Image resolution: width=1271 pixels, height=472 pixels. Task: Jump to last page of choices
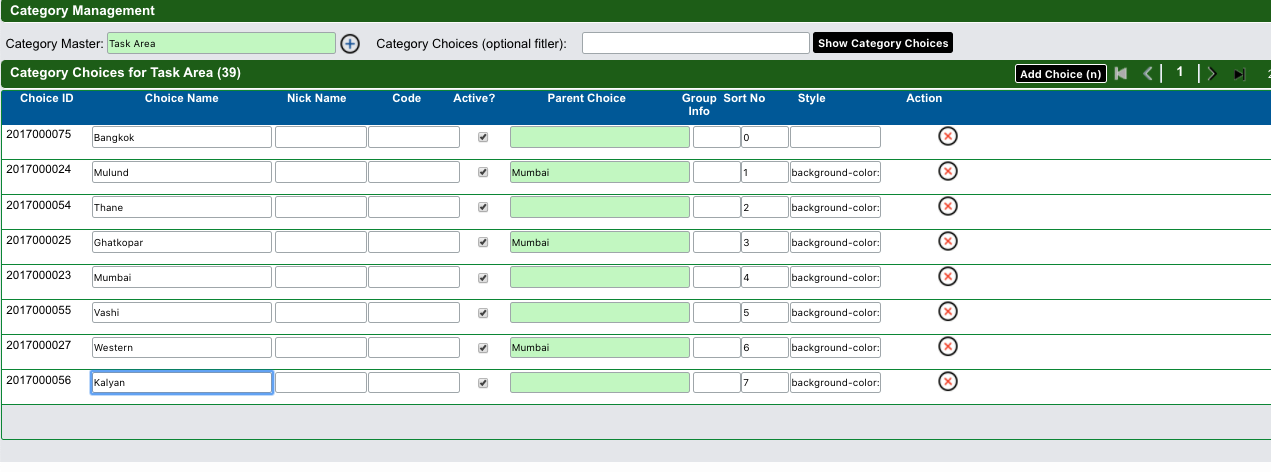(1239, 74)
